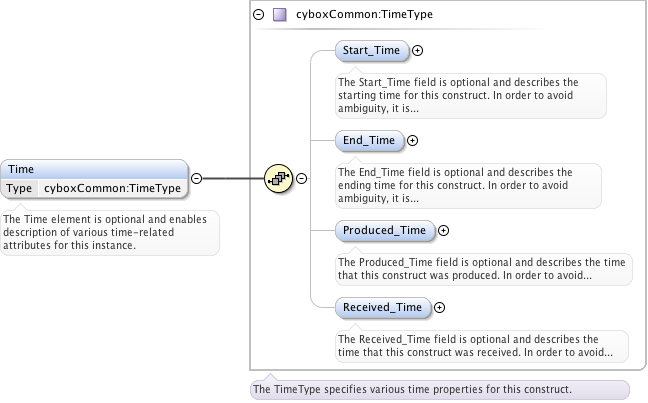Click the yellow sequence compositor icon
The height and width of the screenshot is (403, 648).
277,178
